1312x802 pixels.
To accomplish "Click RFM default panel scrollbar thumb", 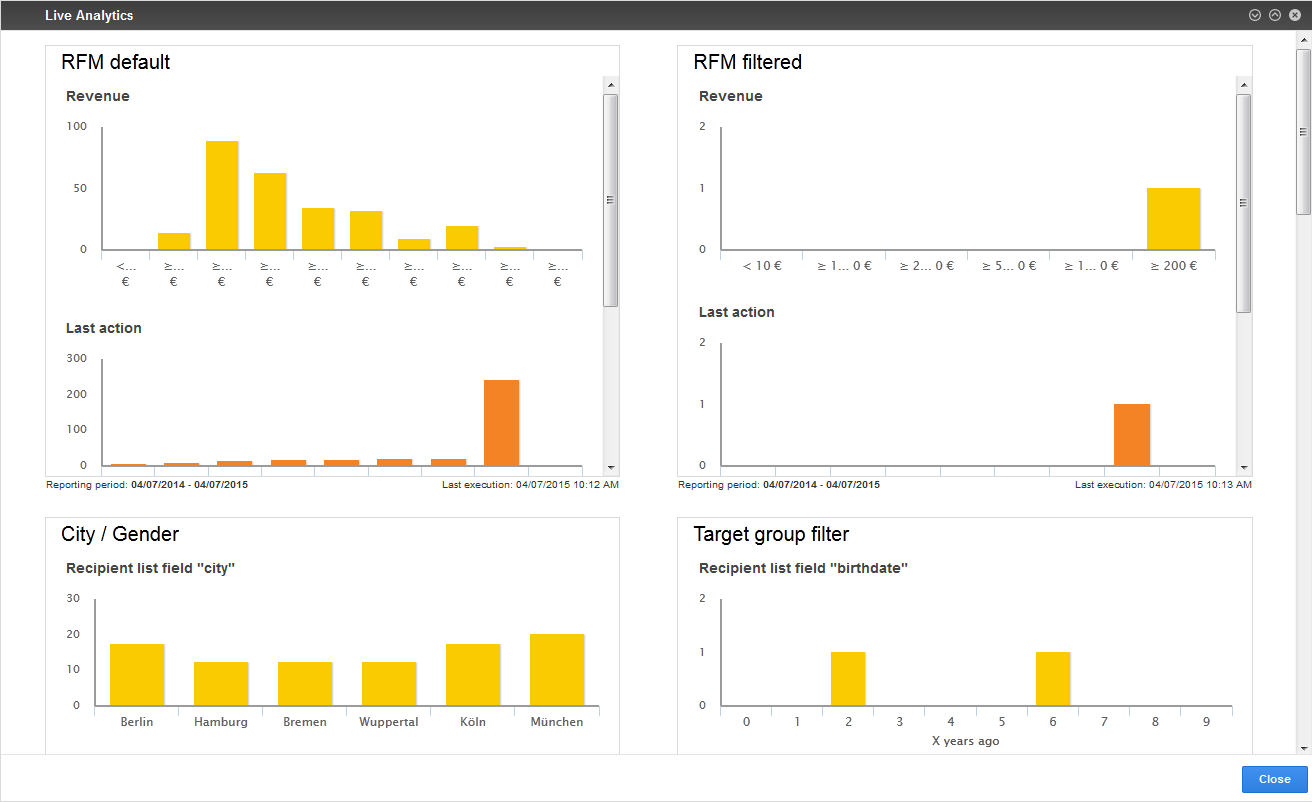I will click(x=610, y=200).
